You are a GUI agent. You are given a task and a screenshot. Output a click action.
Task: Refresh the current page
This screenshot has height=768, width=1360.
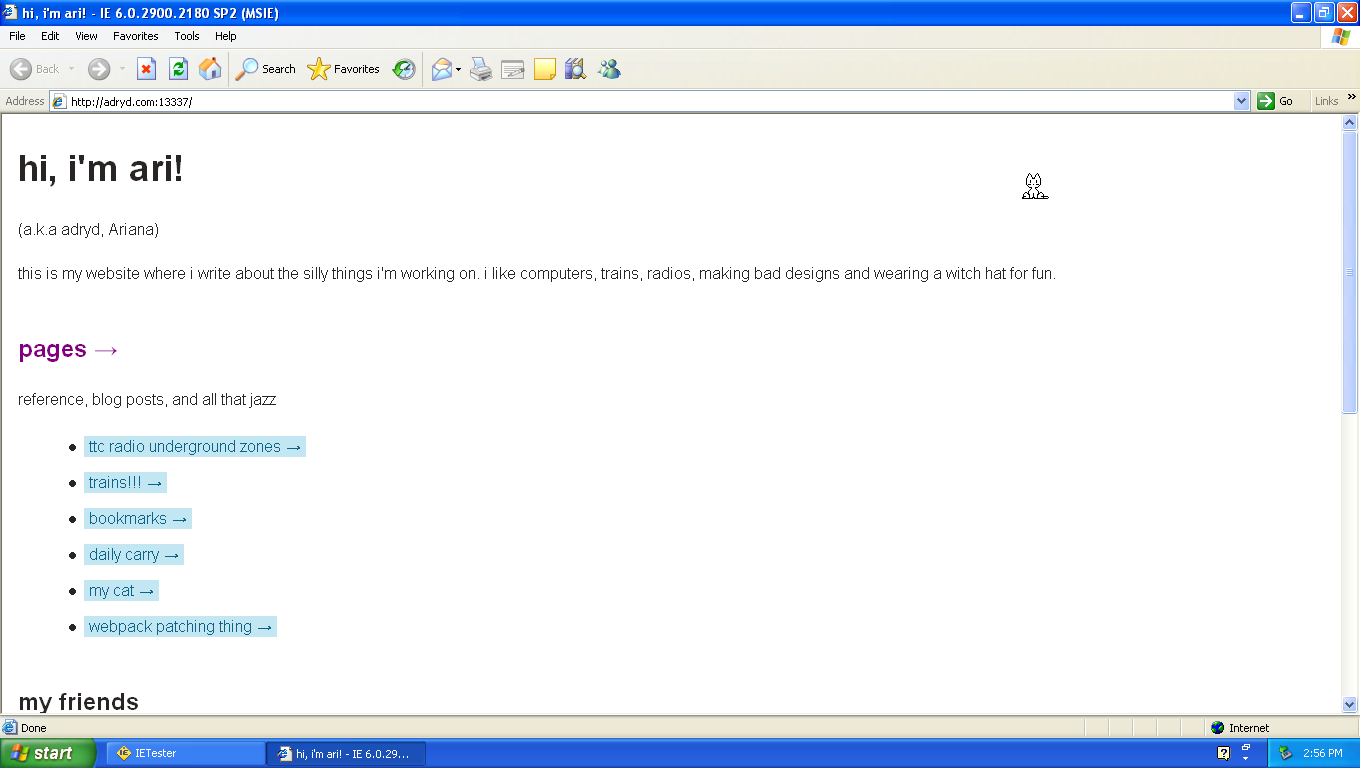point(177,68)
